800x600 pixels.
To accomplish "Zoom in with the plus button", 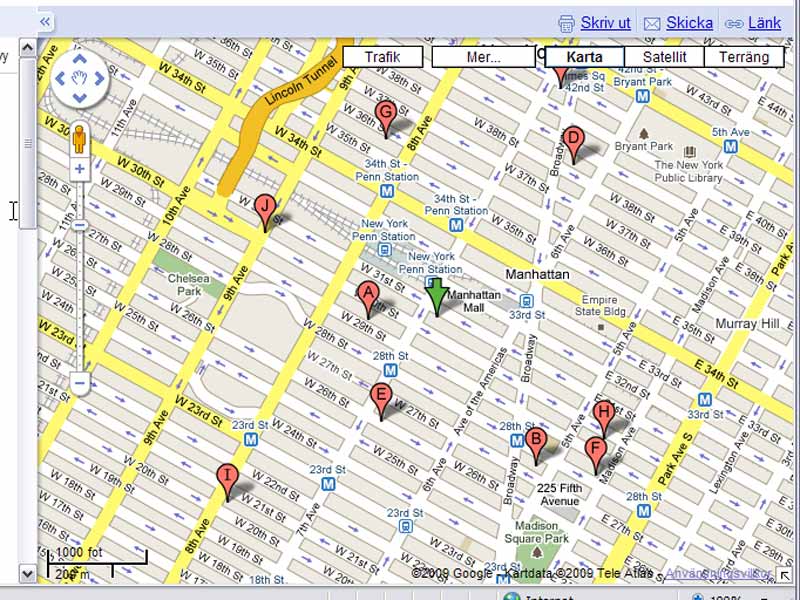I will [x=79, y=169].
